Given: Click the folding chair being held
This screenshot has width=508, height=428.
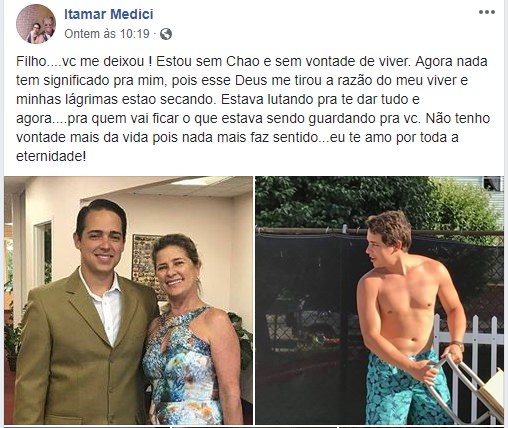Looking at the screenshot, I should pos(467,390).
